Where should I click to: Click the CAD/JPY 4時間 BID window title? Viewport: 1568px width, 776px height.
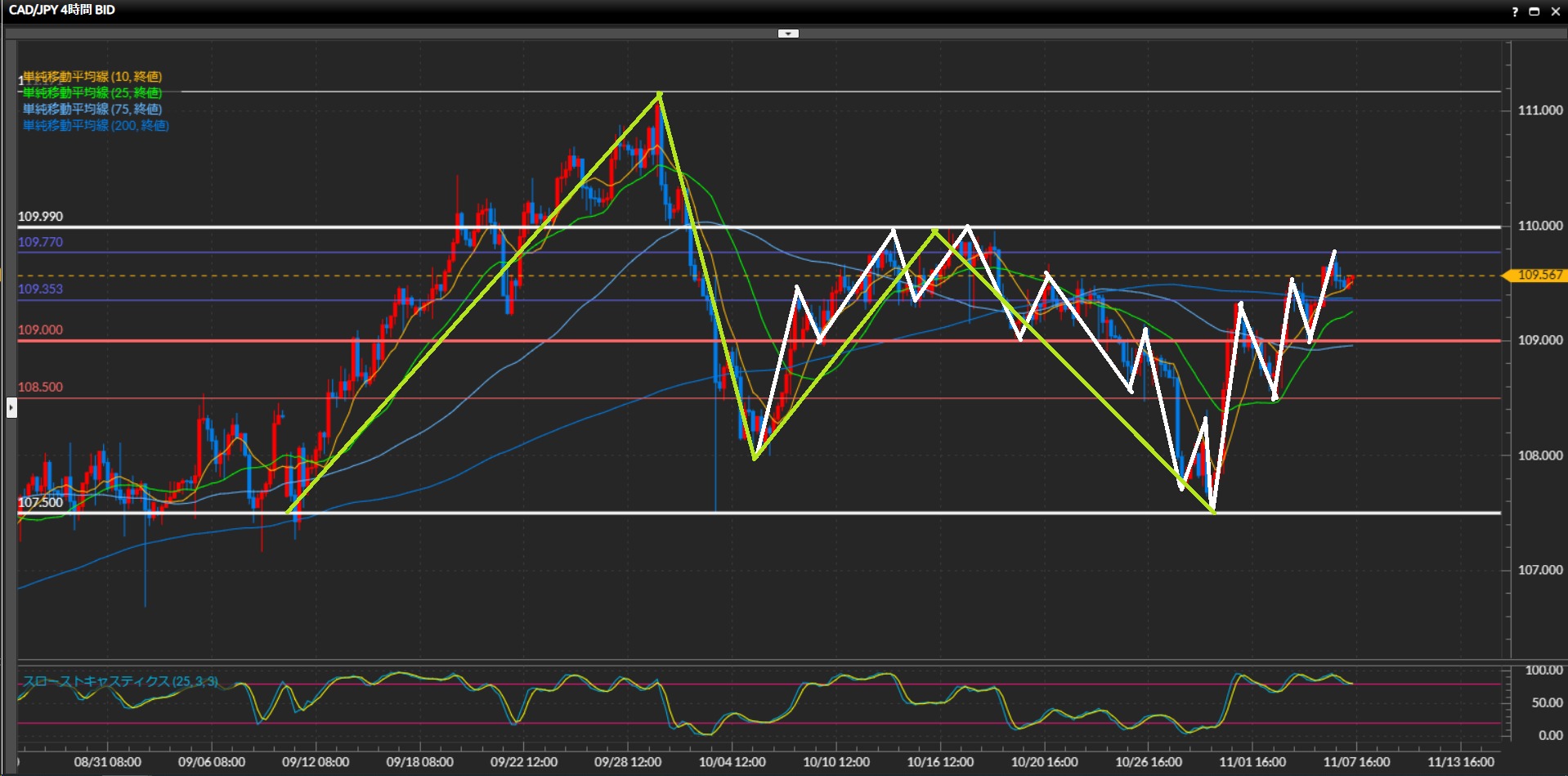pos(62,11)
